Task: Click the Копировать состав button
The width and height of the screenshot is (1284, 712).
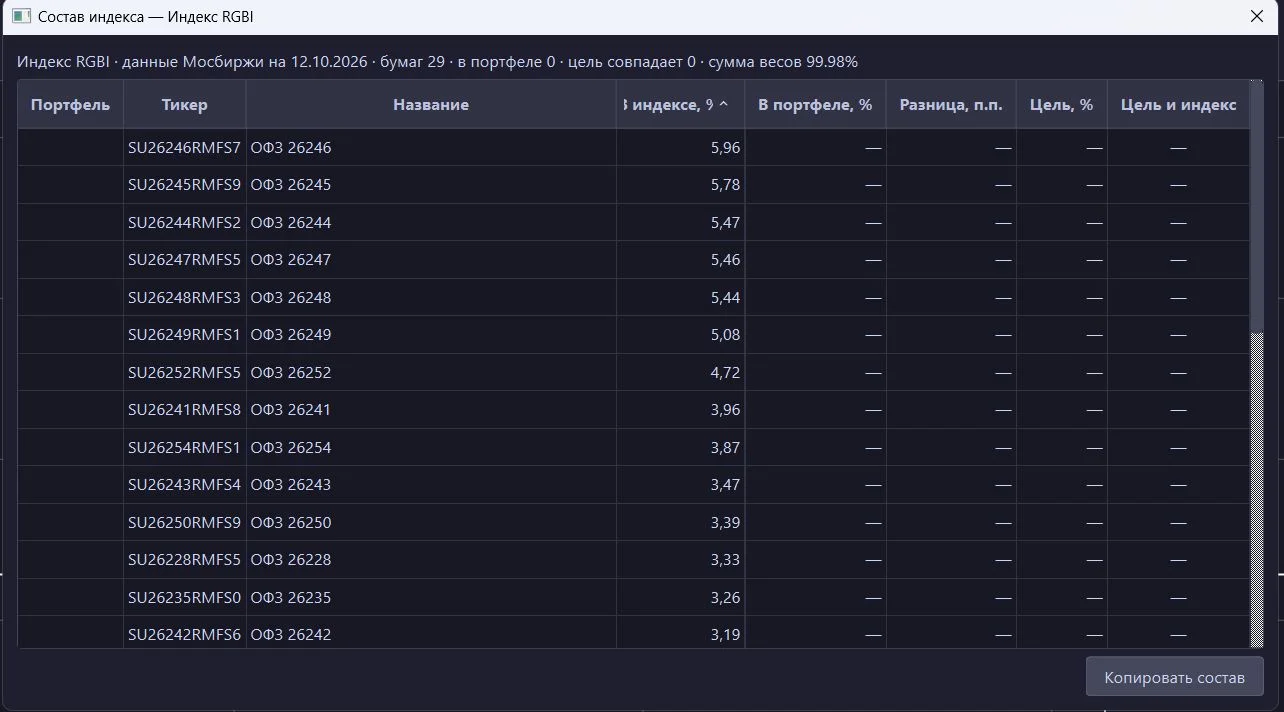Action: pyautogui.click(x=1174, y=677)
